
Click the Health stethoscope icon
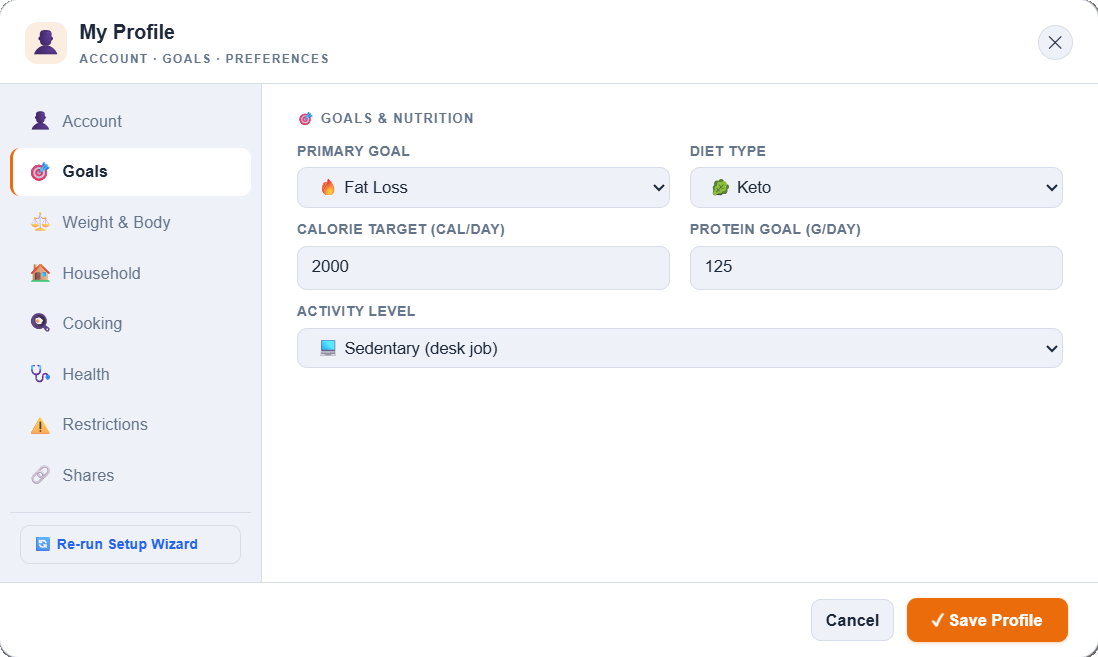click(40, 374)
